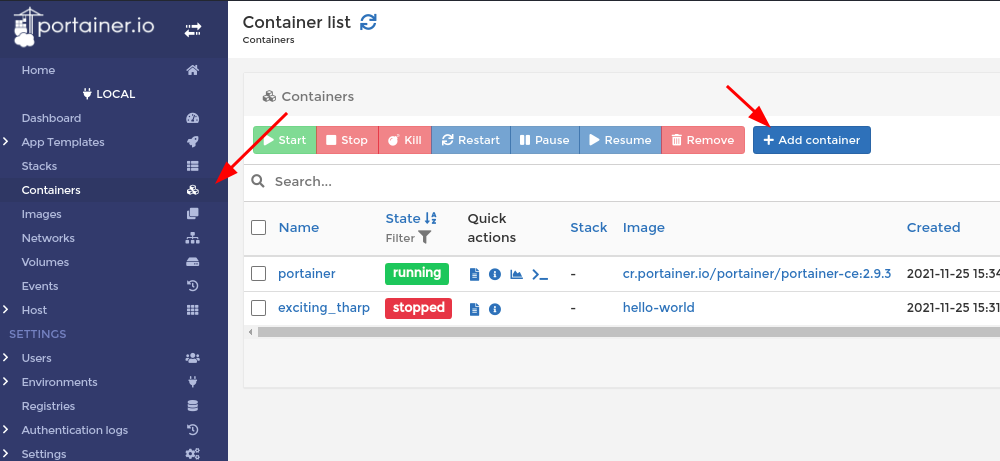Screen dimensions: 1000x461
Task: Open inspect info icon for exciting_tharp container
Action: pos(495,309)
